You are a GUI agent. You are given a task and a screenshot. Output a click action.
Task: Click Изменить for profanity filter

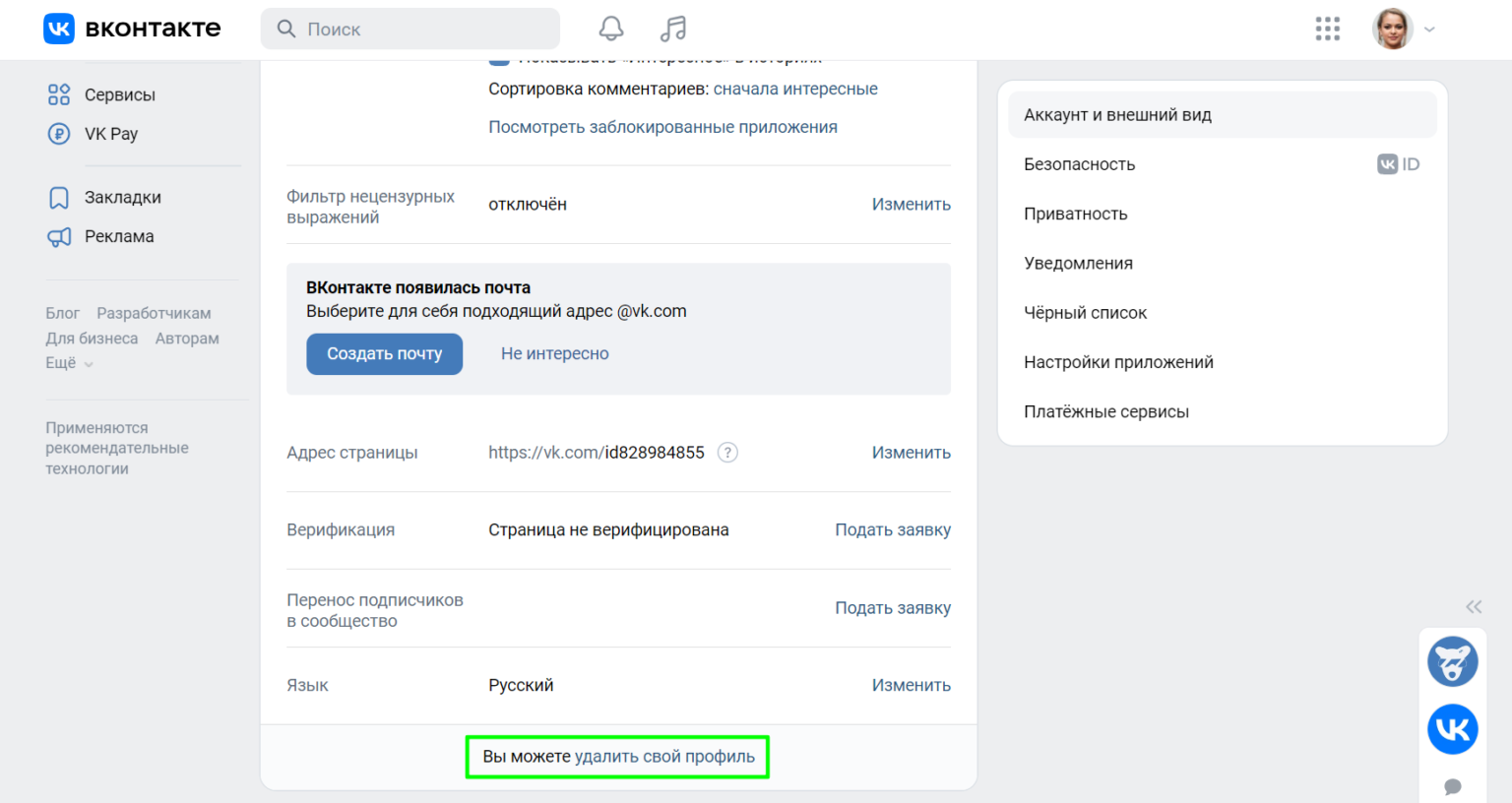911,204
